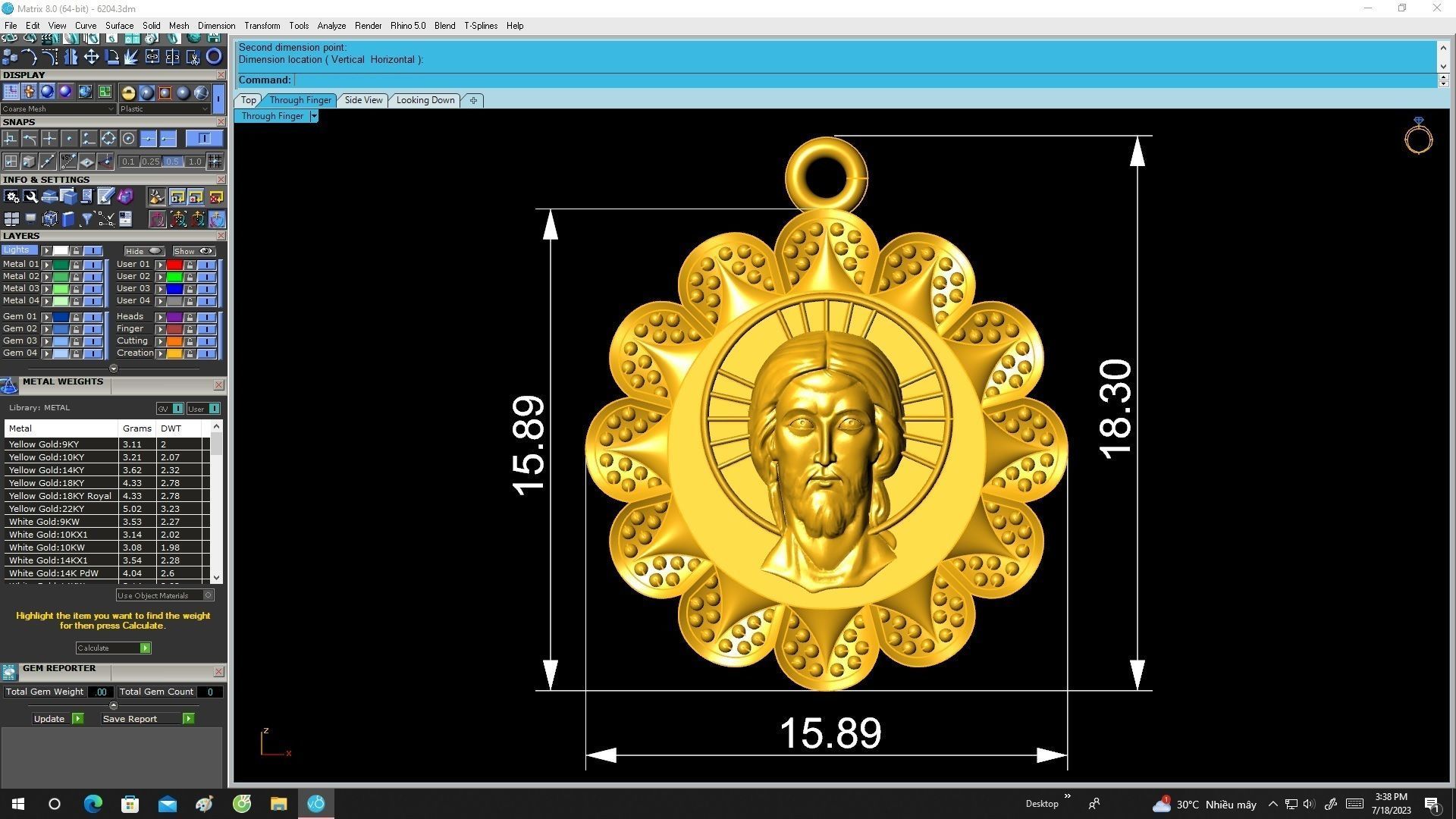
Task: Click the Group boxes icon
Action: click(x=9, y=57)
